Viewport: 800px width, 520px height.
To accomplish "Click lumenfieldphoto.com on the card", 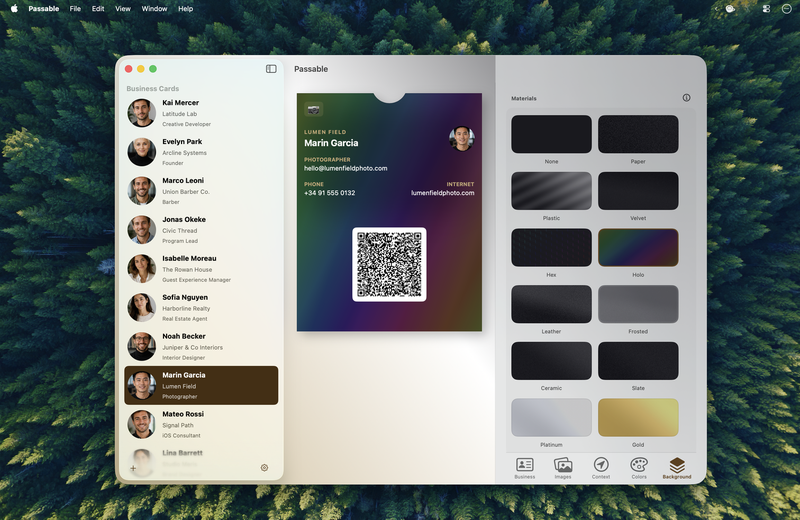I will pos(443,193).
